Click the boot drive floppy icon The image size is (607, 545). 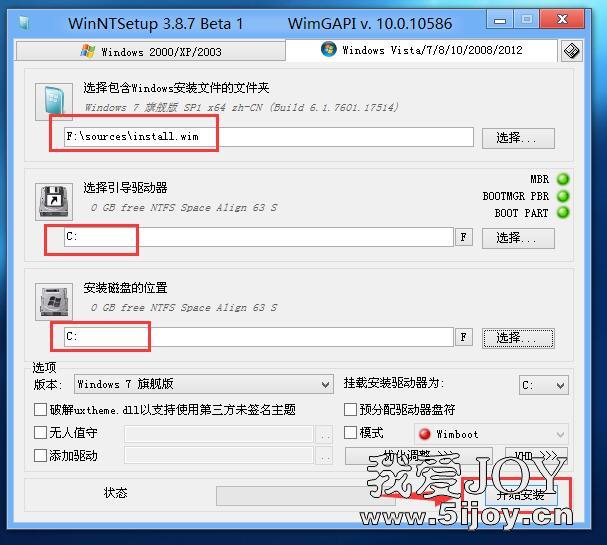point(54,202)
